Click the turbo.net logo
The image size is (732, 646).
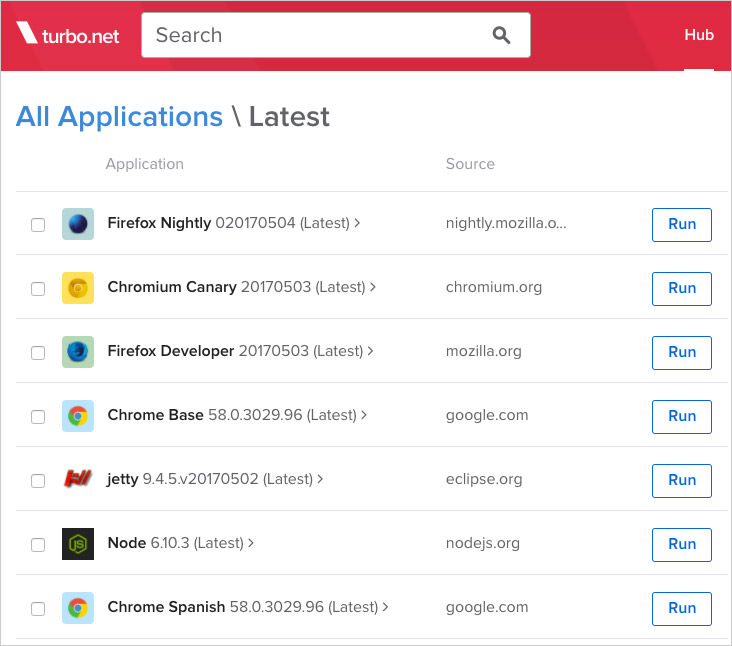68,34
